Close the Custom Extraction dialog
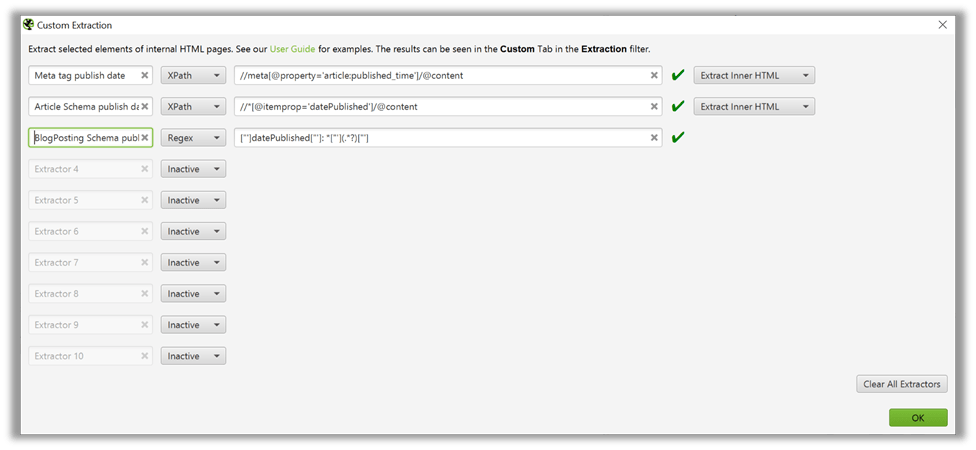This screenshot has height=450, width=976. (x=941, y=24)
